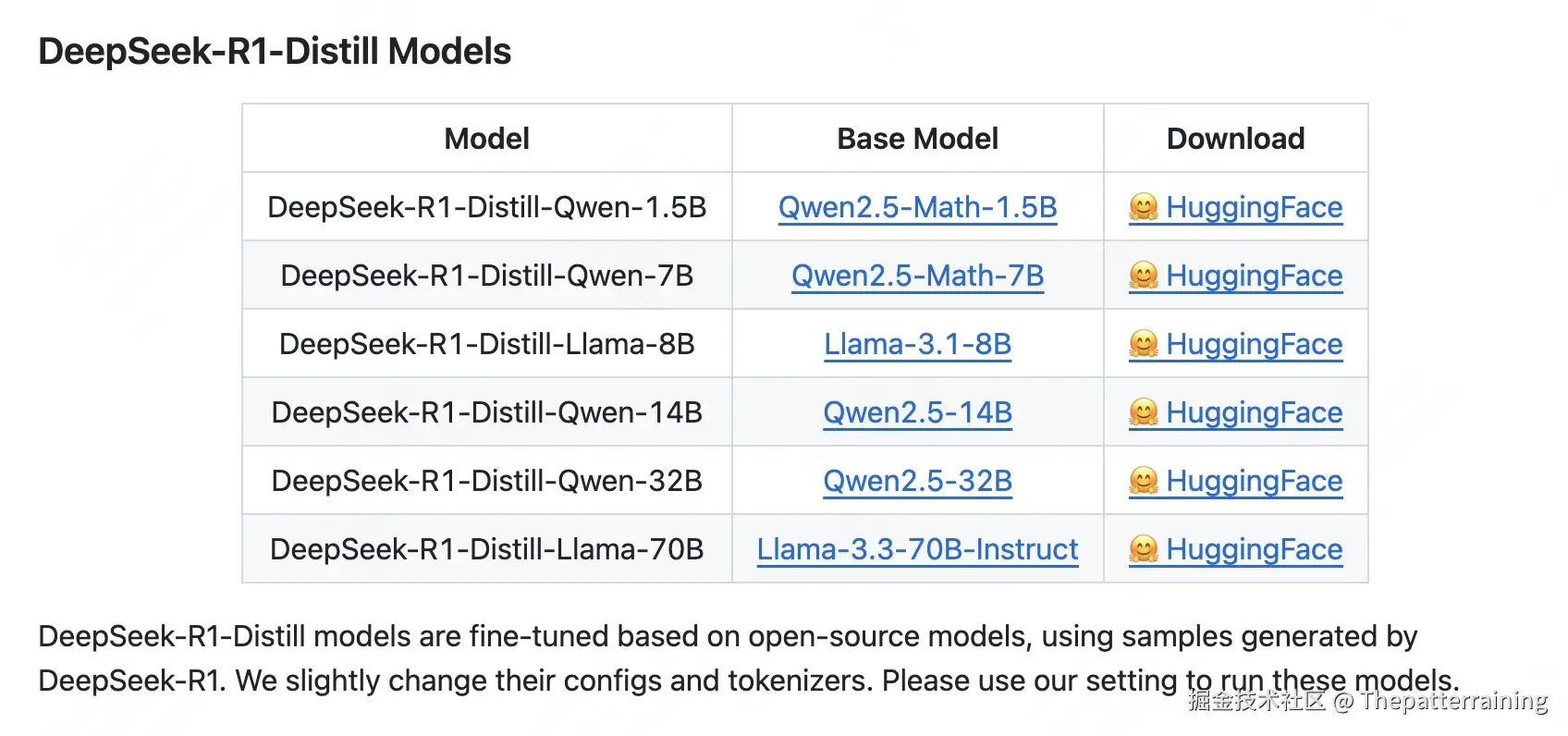Click the Download column header
Viewport: 1568px width, 736px height.
coord(1235,139)
